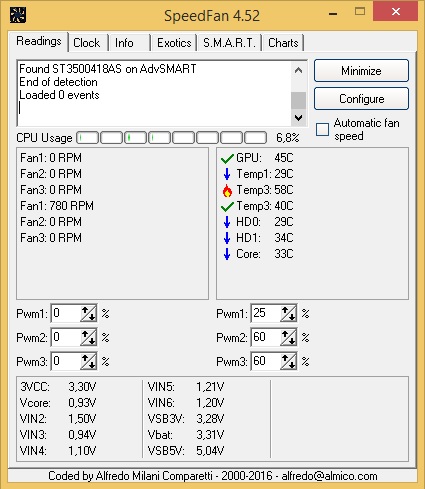
Task: Click the alfredo@almico.com email in footer
Action: pyautogui.click(x=329, y=476)
